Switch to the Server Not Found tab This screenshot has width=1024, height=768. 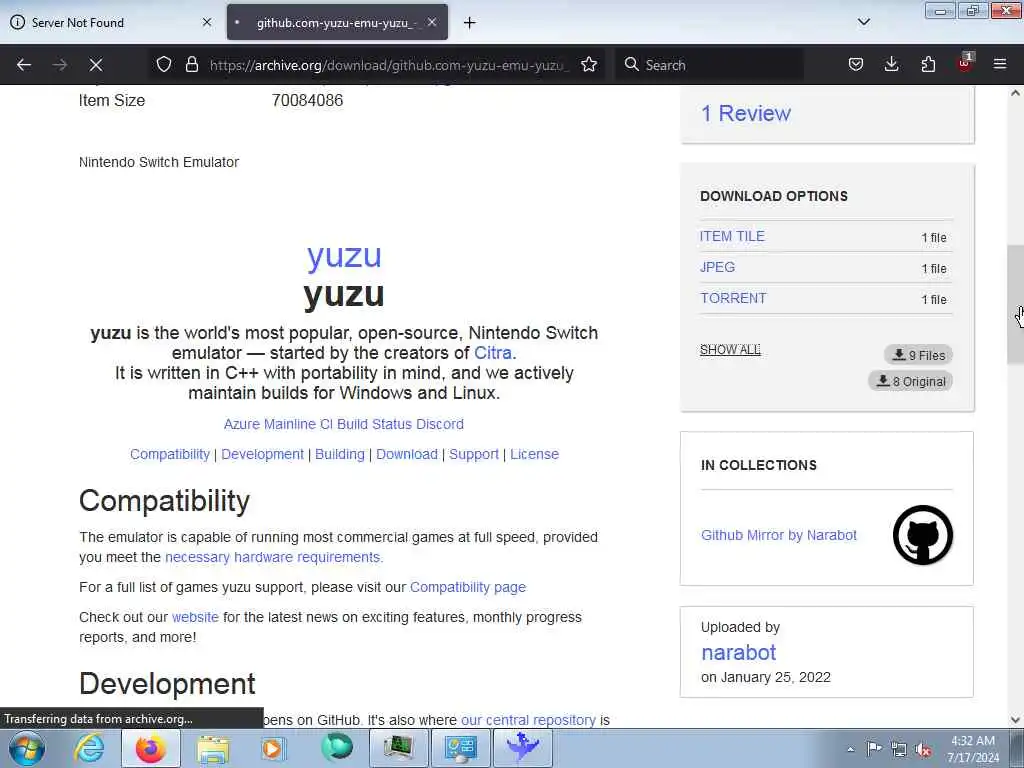110,22
